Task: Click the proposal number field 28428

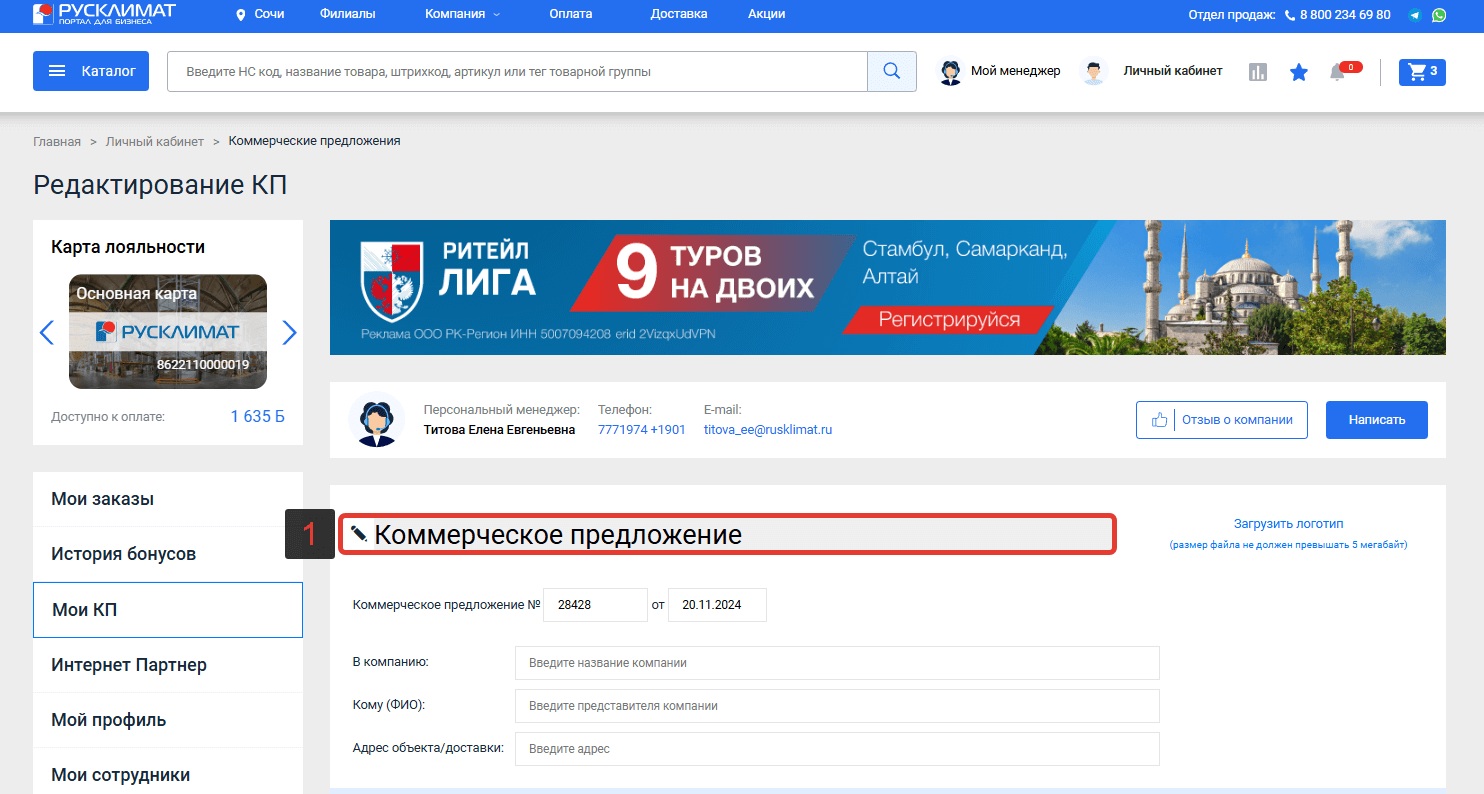Action: pyautogui.click(x=596, y=605)
